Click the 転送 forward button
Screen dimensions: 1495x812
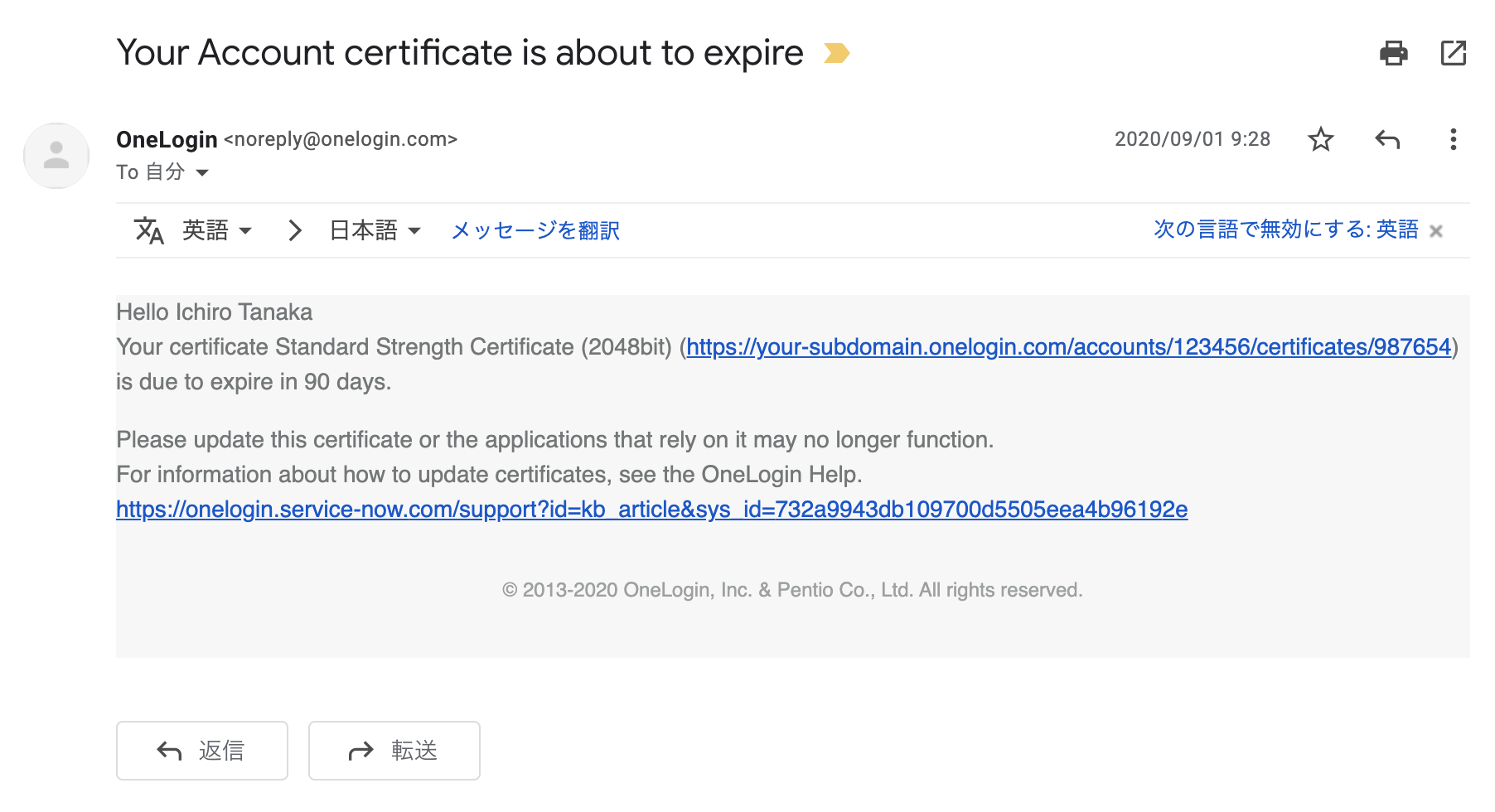click(394, 751)
